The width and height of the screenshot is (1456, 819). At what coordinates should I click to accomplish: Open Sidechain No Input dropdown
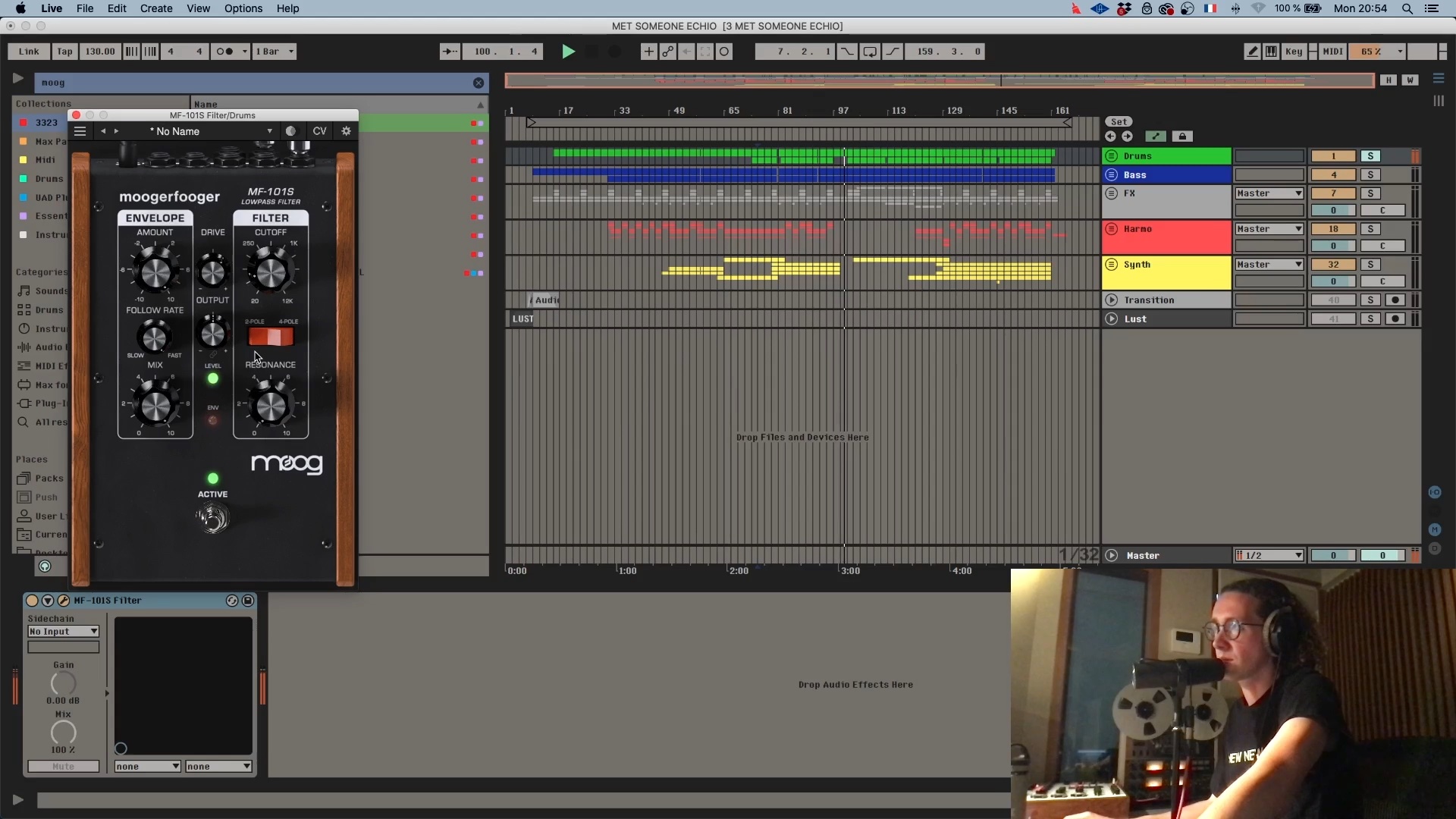64,632
